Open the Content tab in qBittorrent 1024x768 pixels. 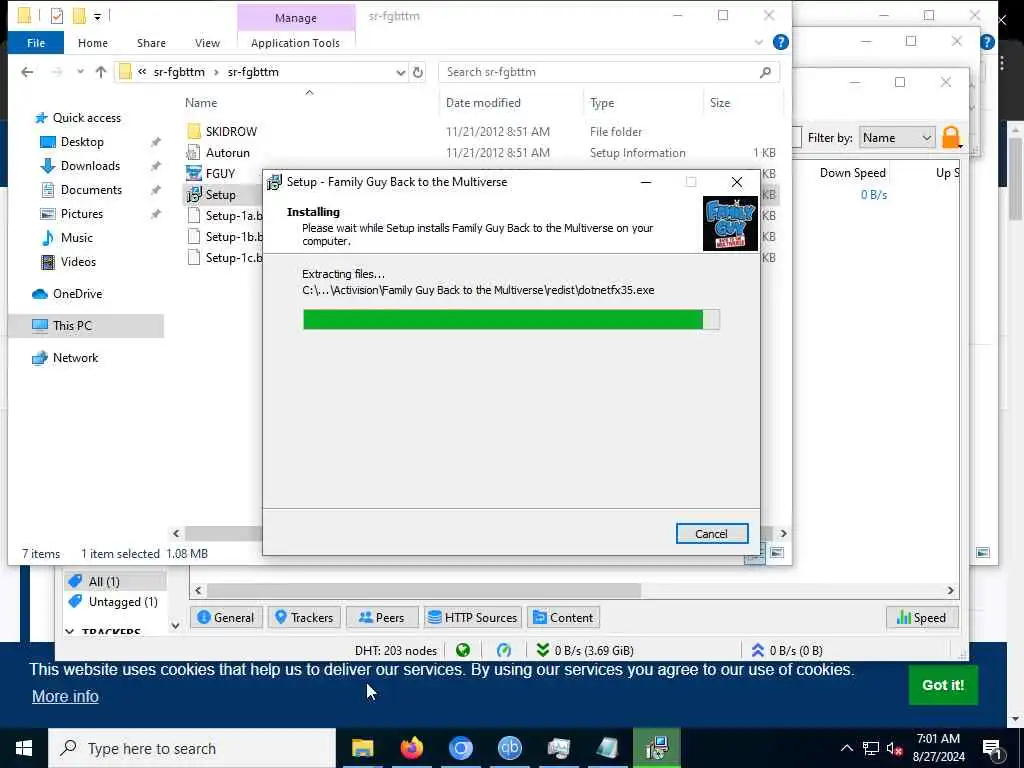coord(564,618)
